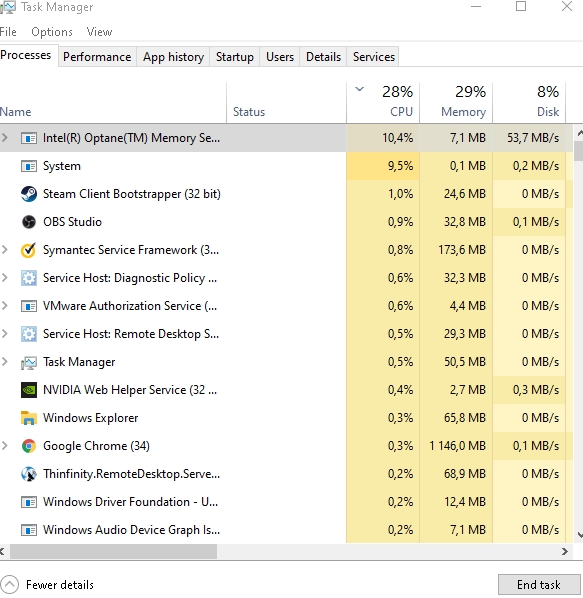This screenshot has width=583, height=598.
Task: Click the Task Manager process row icon
Action: [x=29, y=362]
